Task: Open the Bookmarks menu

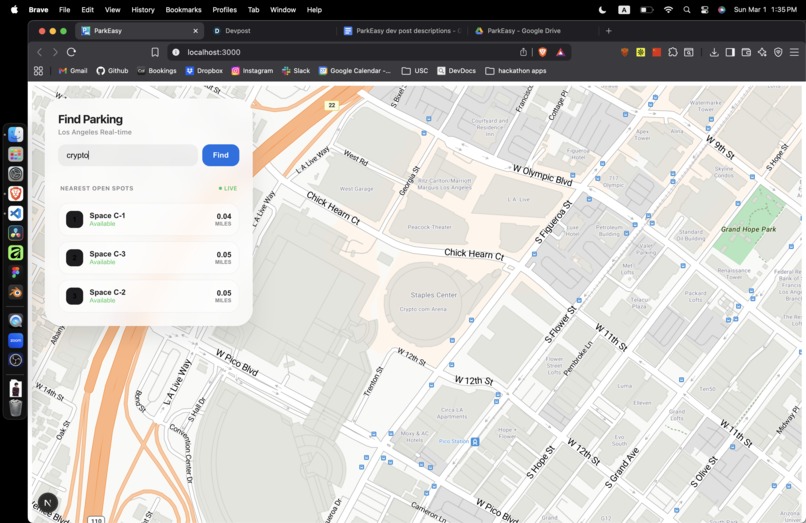Action: tap(184, 10)
